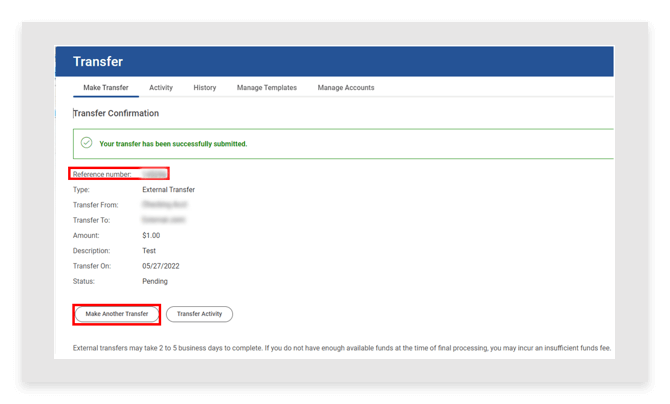Click the Transfer page title

[98, 62]
